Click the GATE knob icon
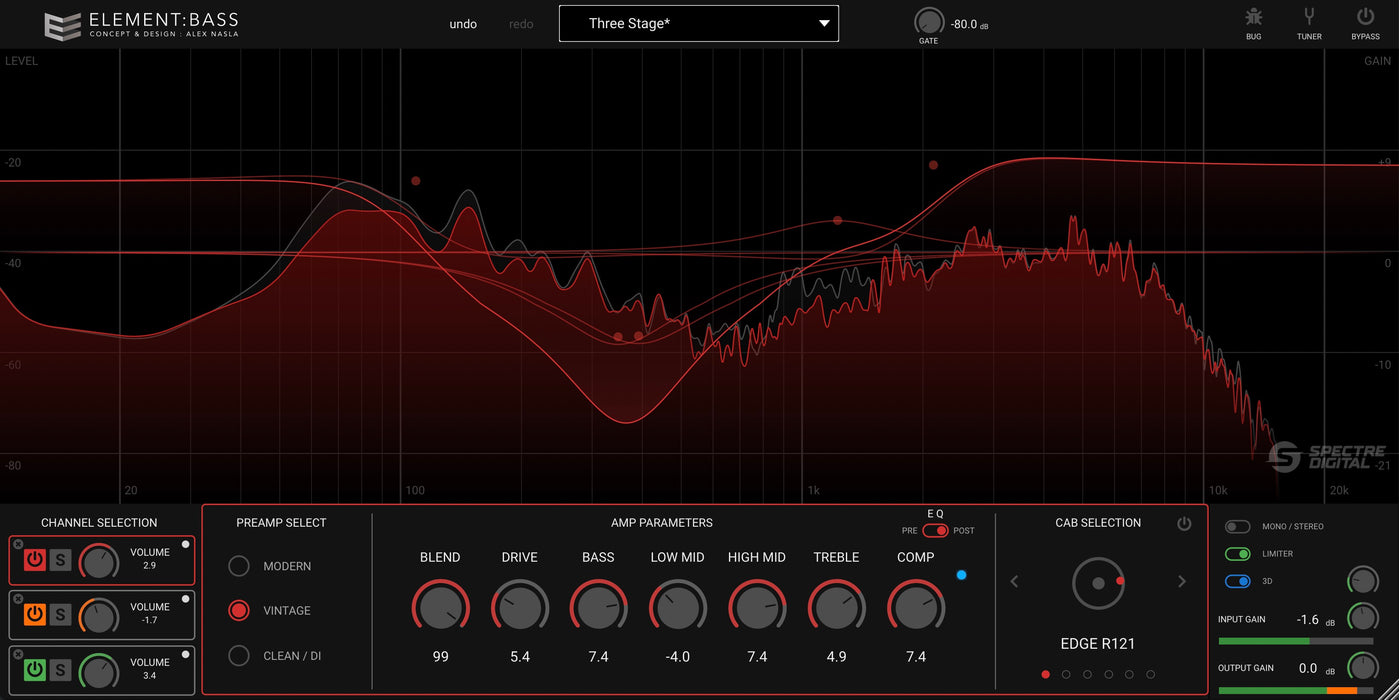 click(x=928, y=20)
